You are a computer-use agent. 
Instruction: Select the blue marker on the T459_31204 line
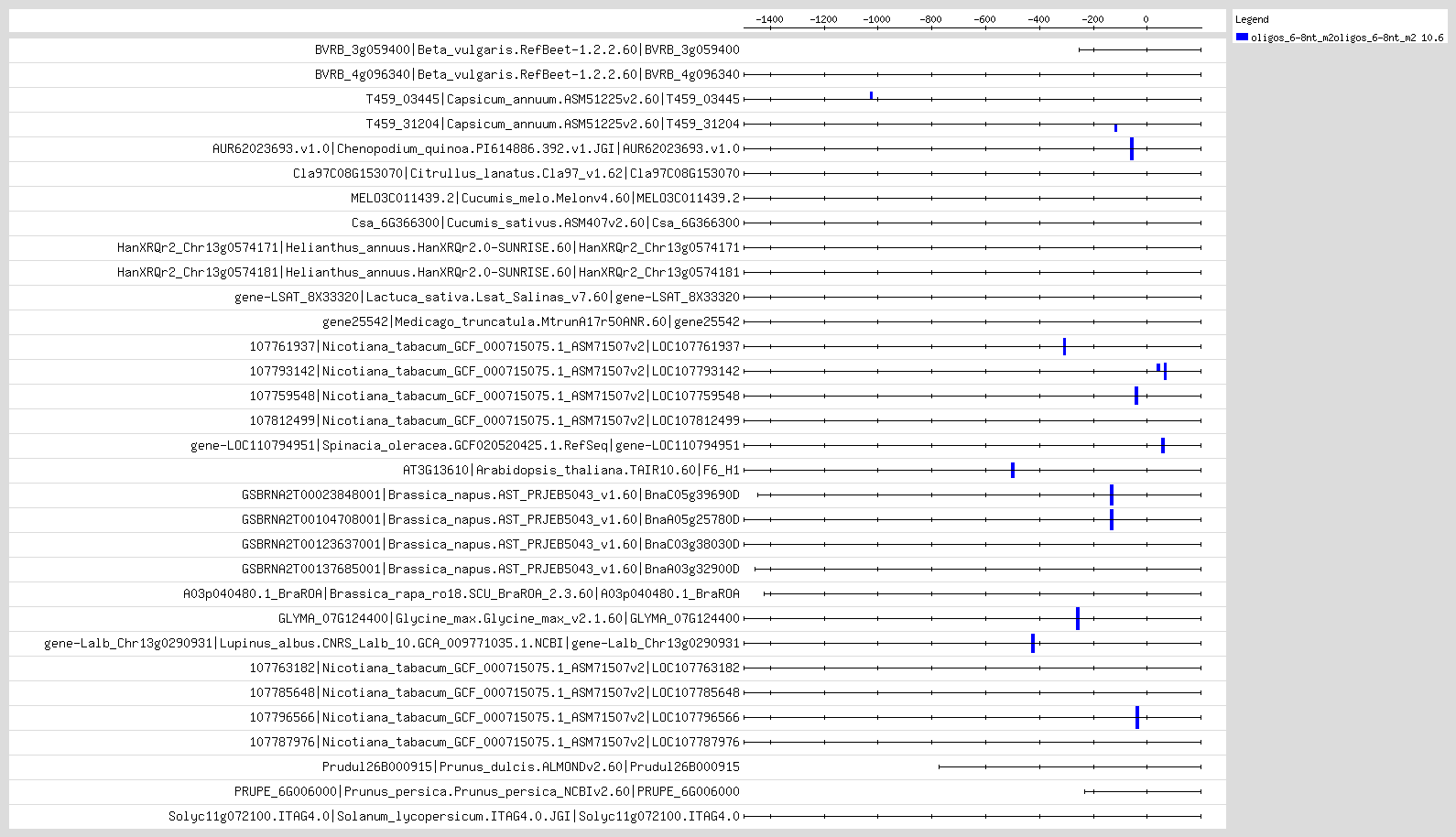pyautogui.click(x=1115, y=127)
